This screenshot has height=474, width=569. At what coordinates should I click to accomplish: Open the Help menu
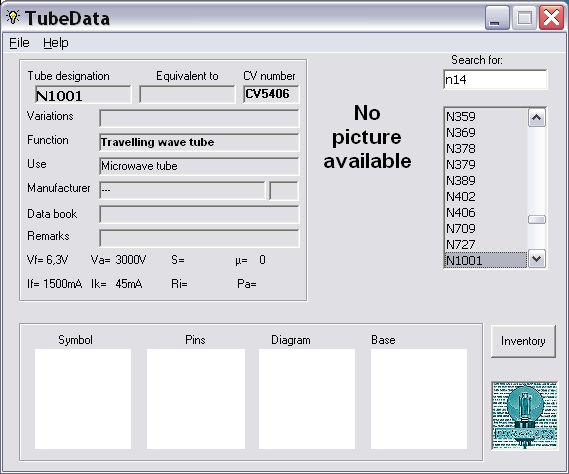(56, 43)
